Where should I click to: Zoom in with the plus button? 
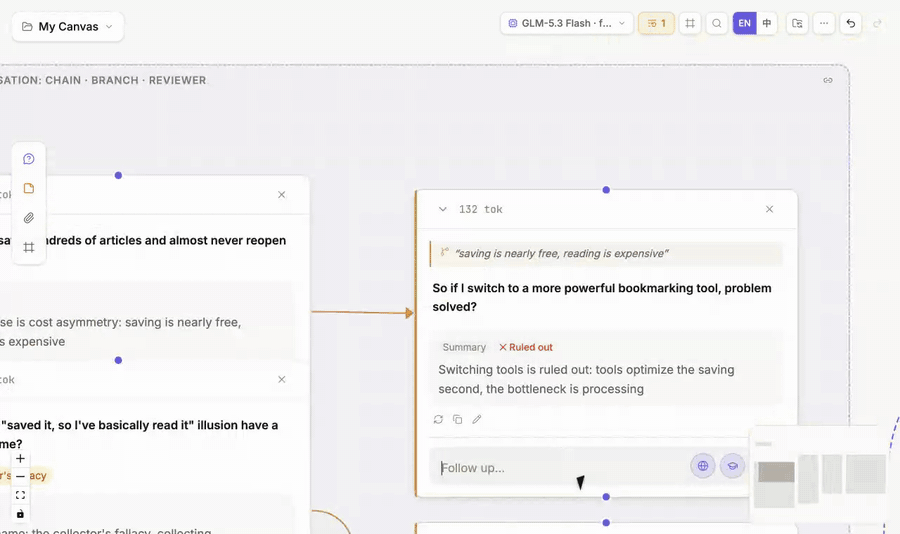(20, 458)
